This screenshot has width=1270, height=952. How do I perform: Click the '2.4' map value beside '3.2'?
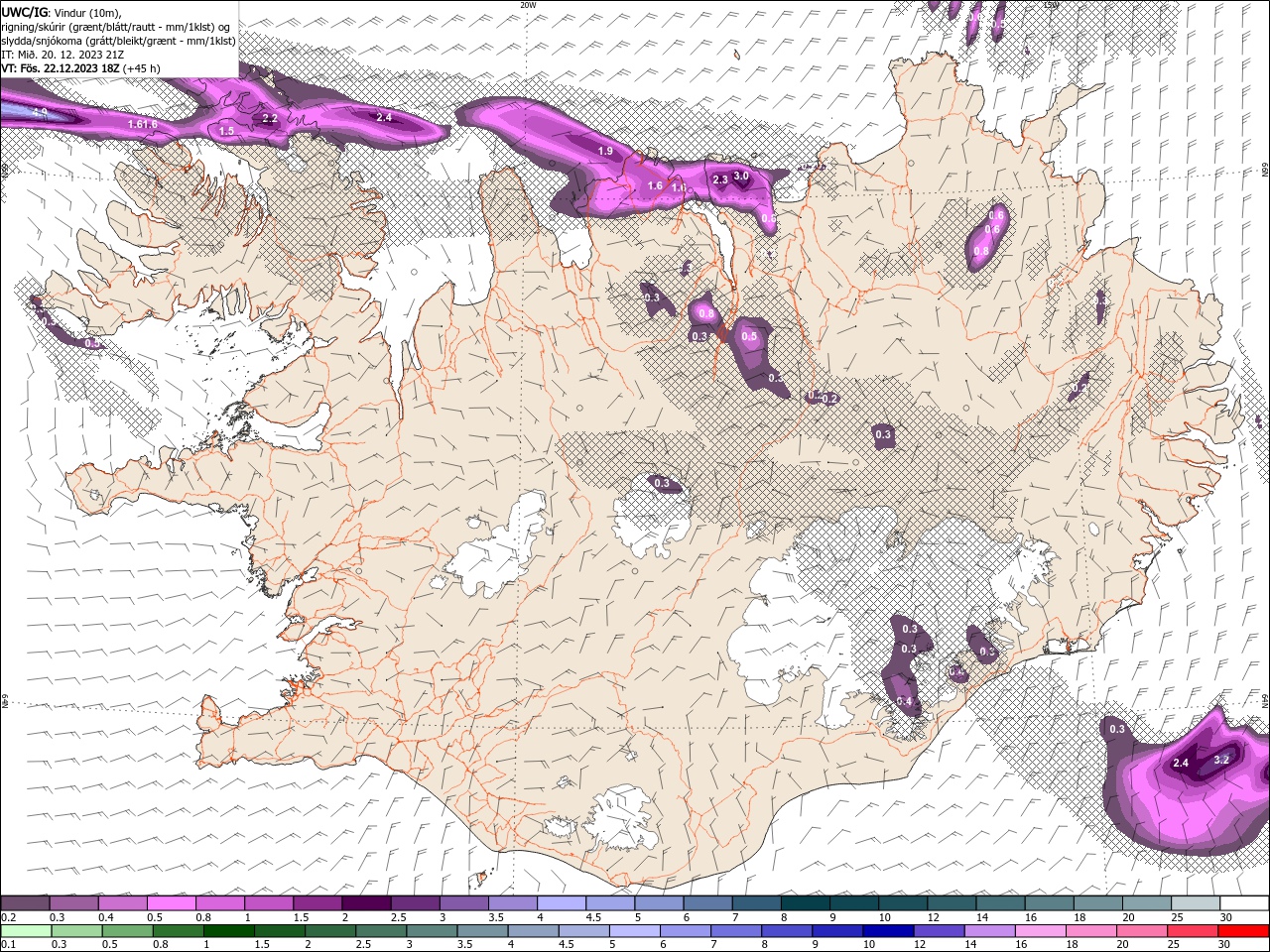tap(1181, 763)
